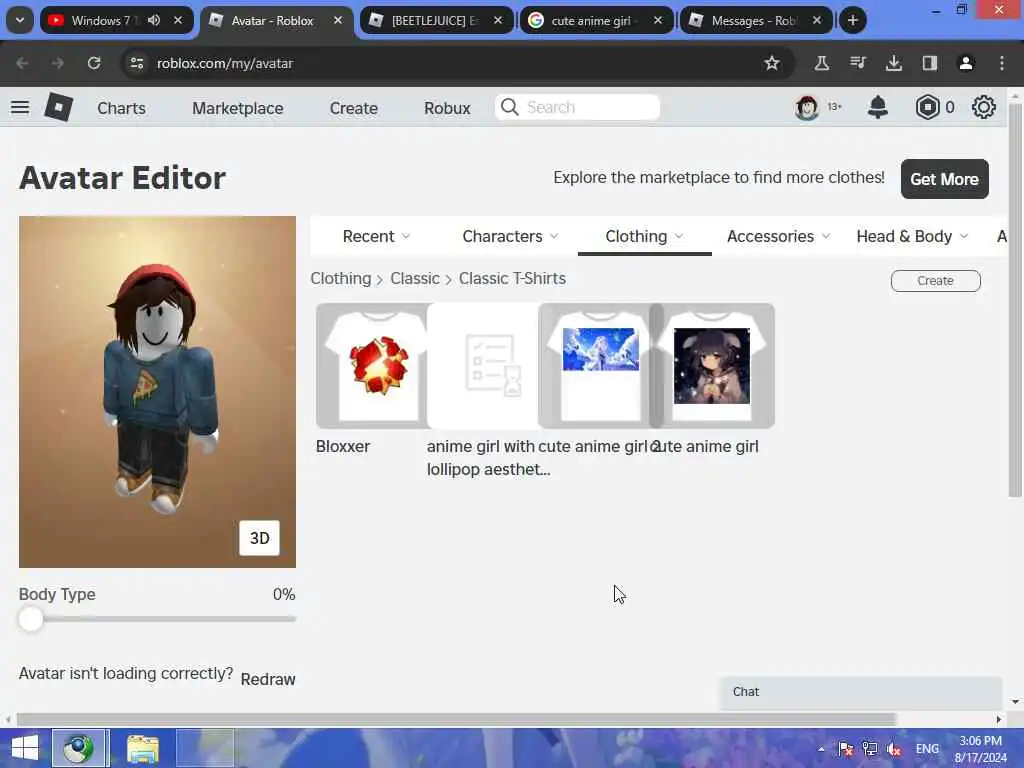Click the Classic T-Shirts breadcrumb

click(512, 278)
